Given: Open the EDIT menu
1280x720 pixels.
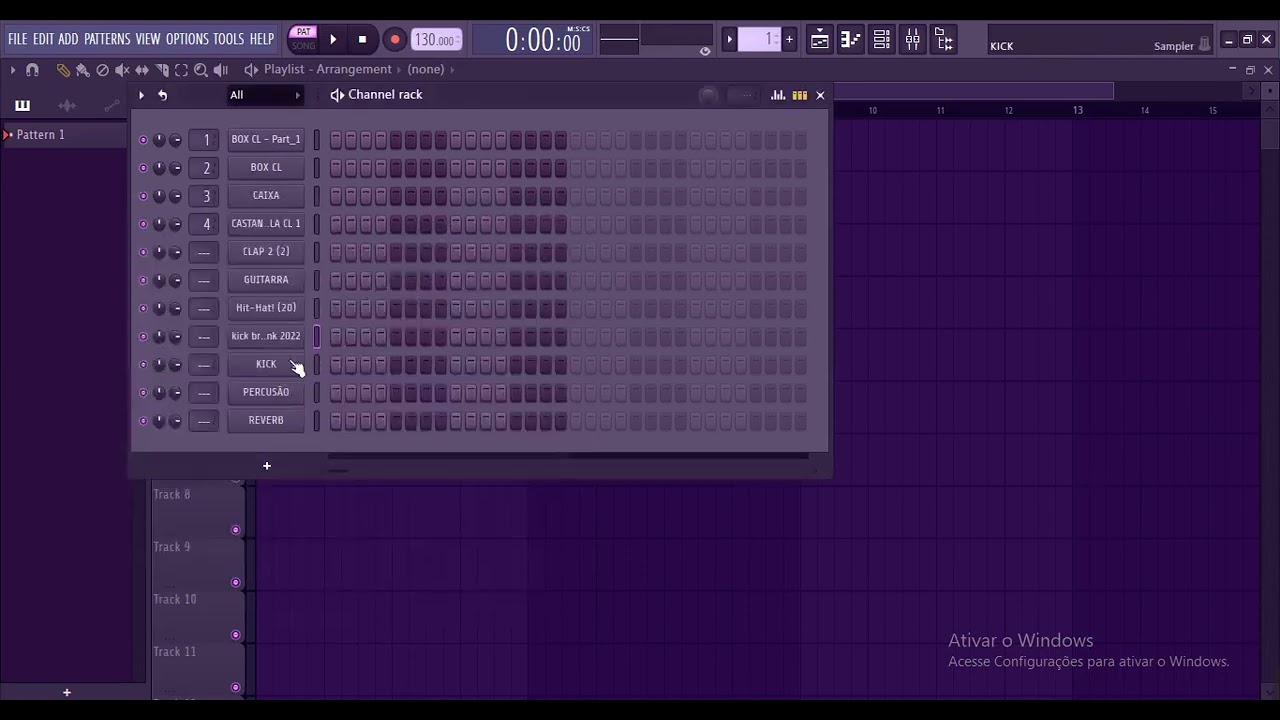Looking at the screenshot, I should (43, 39).
